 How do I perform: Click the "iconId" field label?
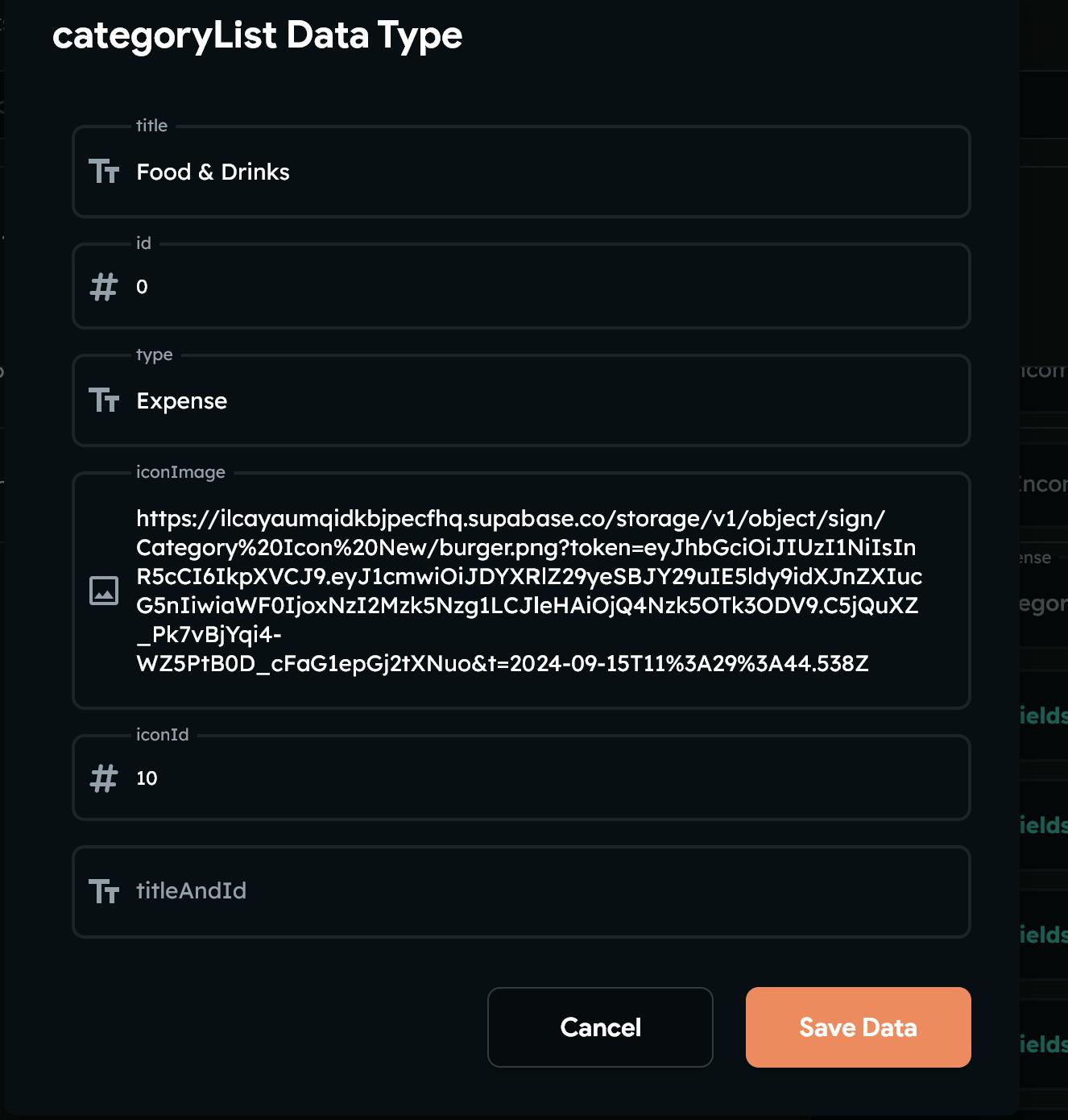162,735
